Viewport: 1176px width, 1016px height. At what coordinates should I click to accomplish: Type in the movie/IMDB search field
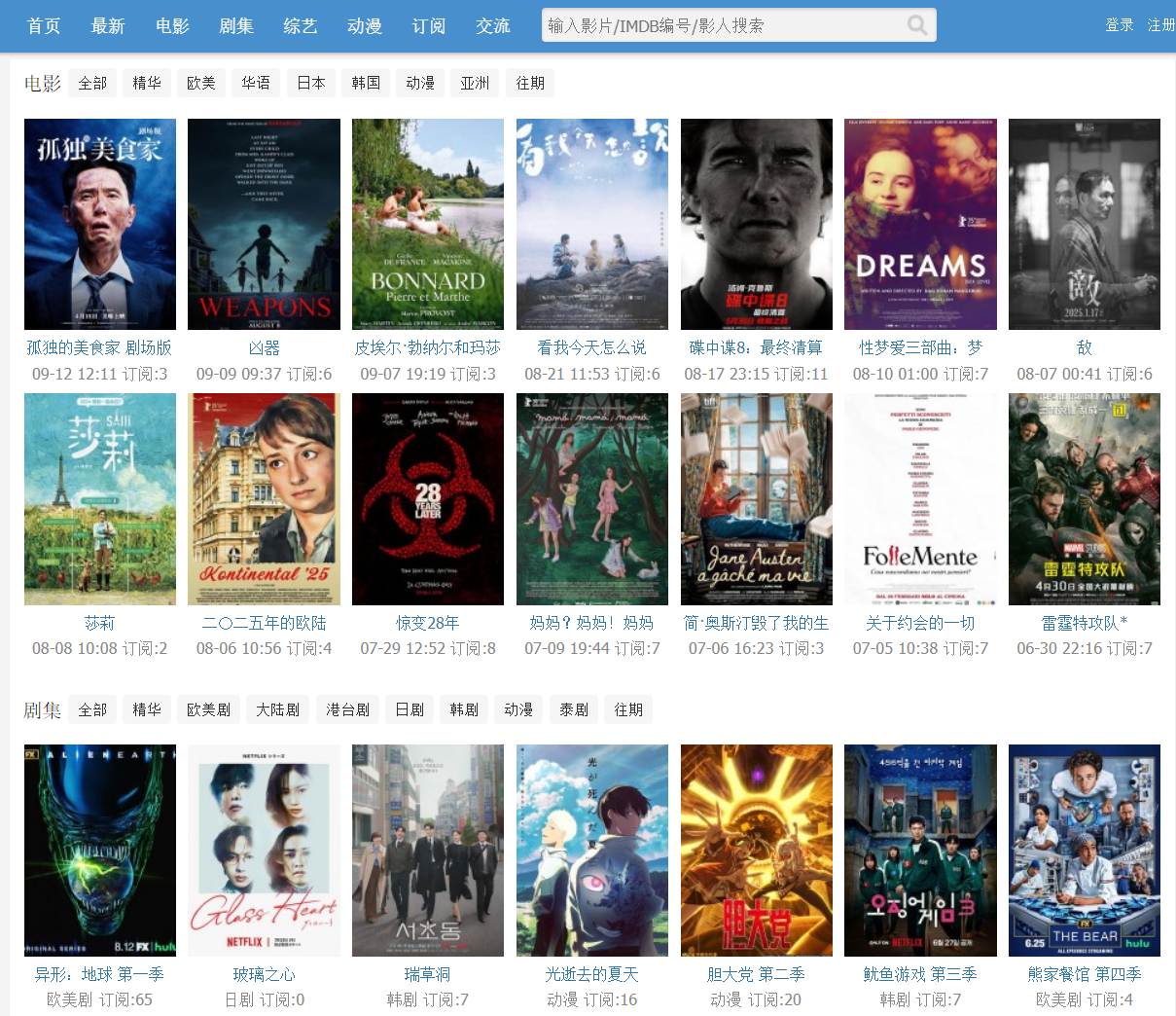(720, 25)
